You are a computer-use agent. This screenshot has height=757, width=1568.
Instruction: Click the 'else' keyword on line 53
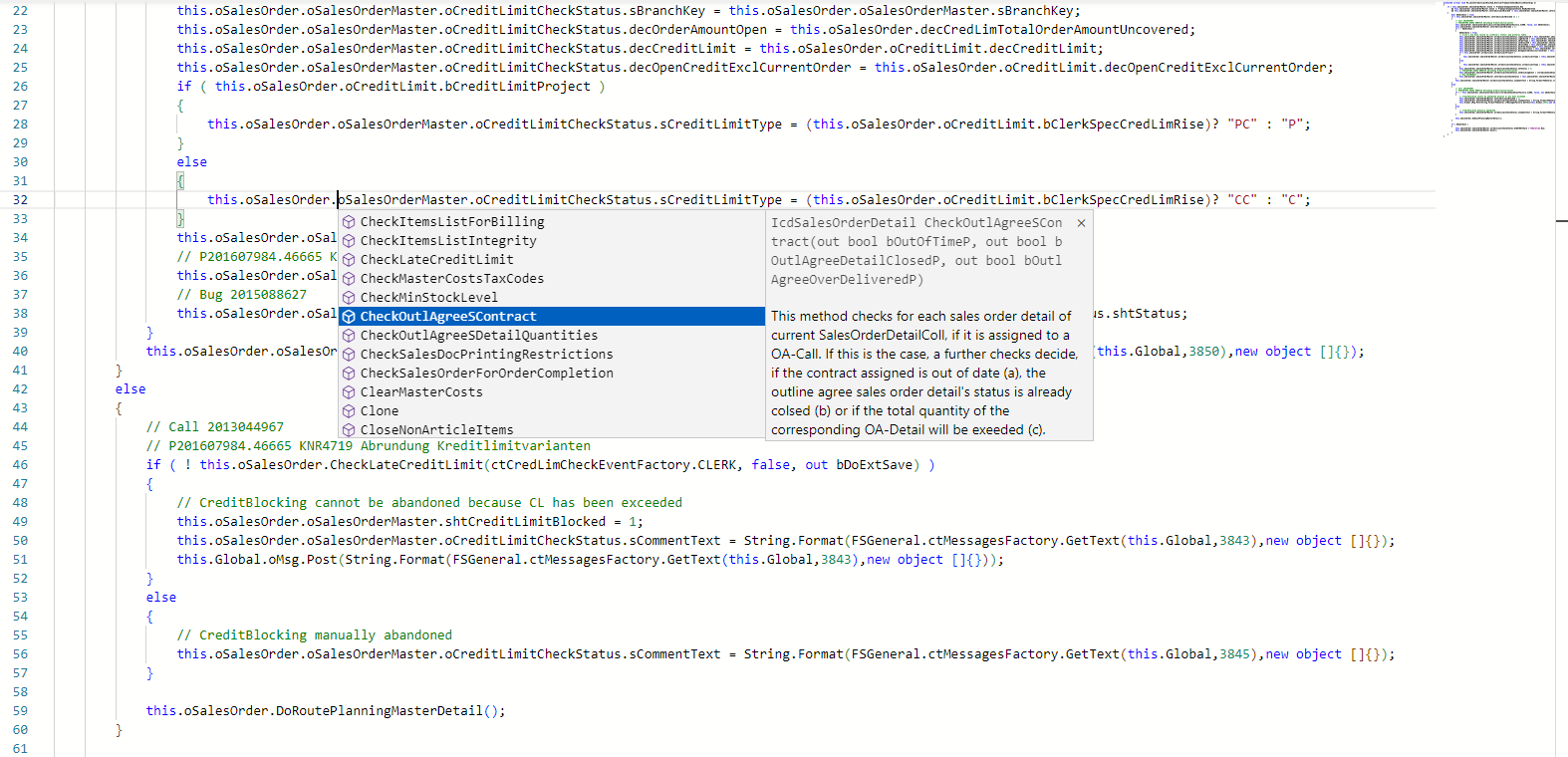(x=161, y=598)
